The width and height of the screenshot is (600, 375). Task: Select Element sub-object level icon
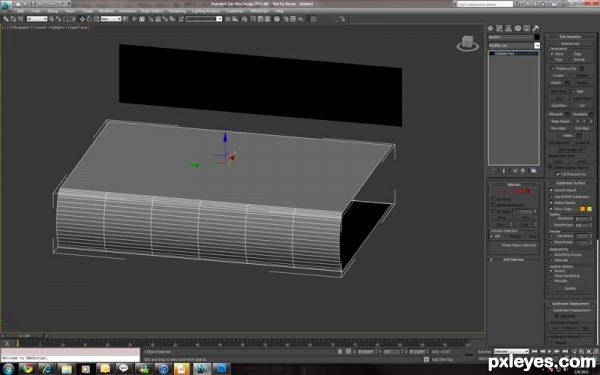coord(528,191)
